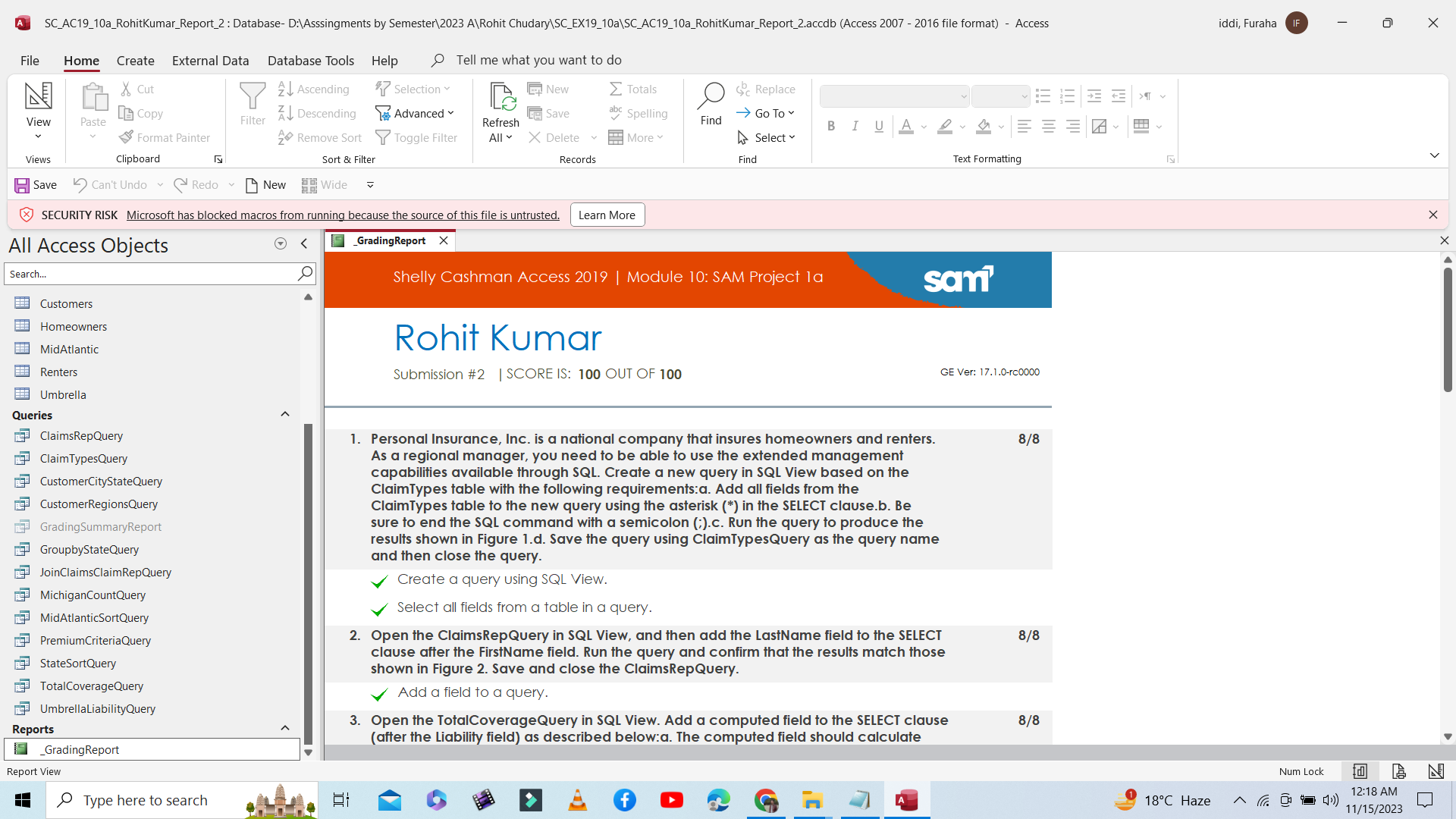Sort records Ascending
Screen dimensions: 1456x819
[314, 89]
